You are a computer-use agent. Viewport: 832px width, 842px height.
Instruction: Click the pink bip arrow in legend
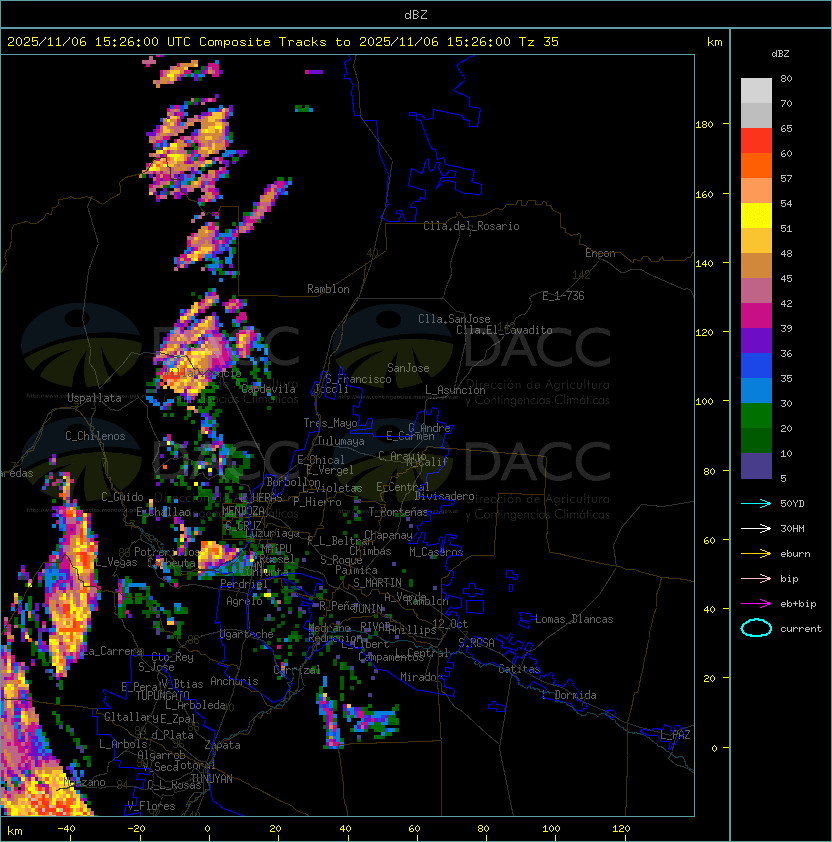point(756,578)
